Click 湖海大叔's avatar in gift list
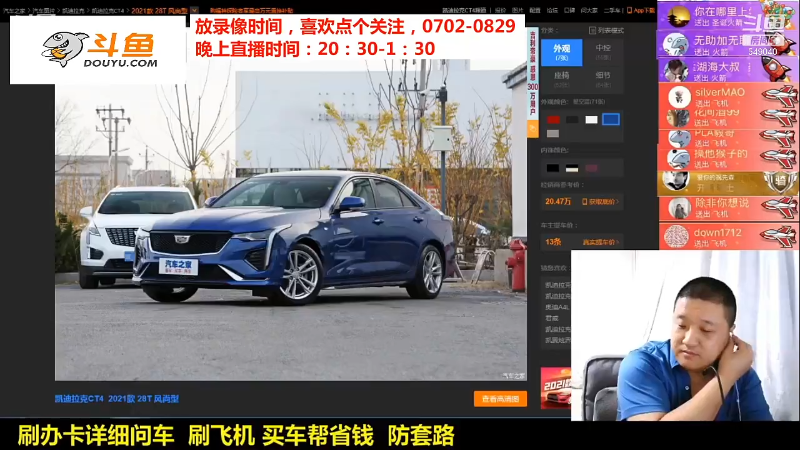Screen dimensions: 800x450 point(677,70)
